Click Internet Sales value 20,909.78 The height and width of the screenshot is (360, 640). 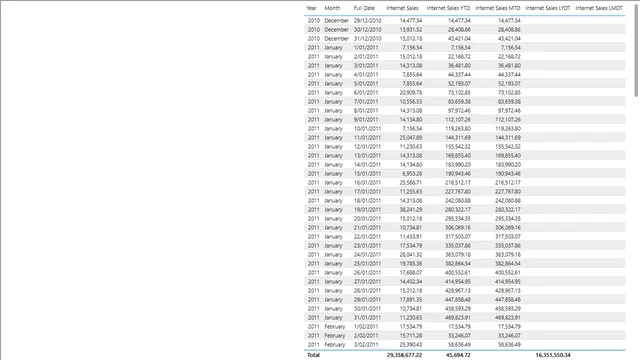[411, 93]
